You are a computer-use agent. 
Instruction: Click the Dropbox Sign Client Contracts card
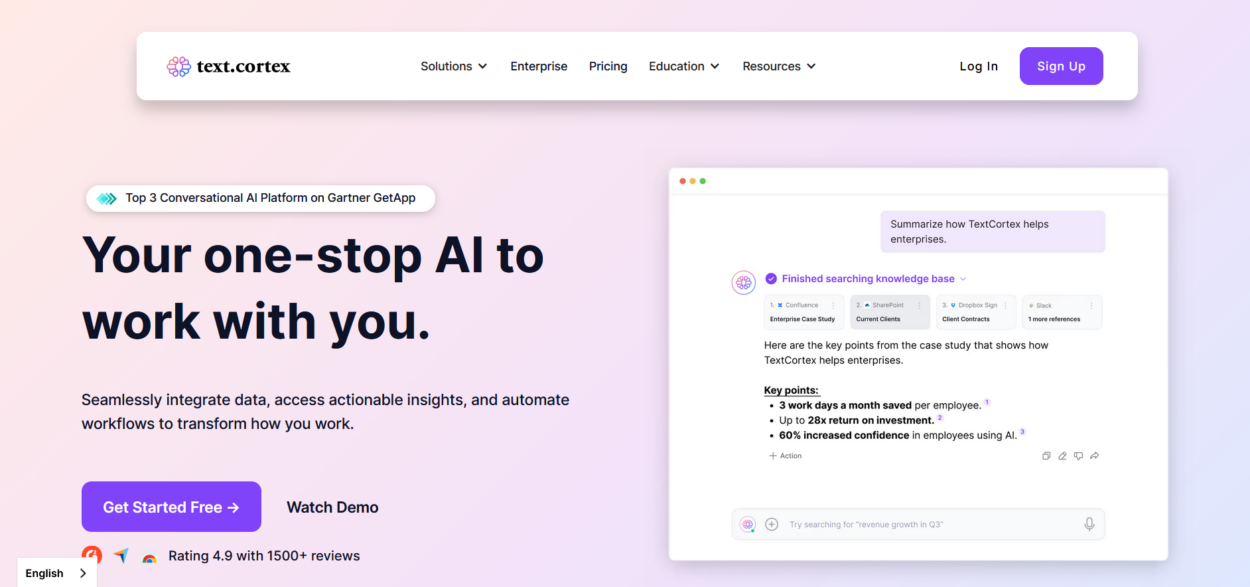point(976,311)
